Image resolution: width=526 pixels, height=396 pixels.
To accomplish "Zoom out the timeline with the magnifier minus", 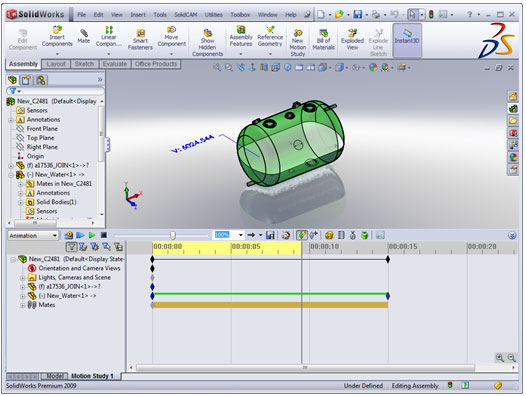I will [x=511, y=357].
